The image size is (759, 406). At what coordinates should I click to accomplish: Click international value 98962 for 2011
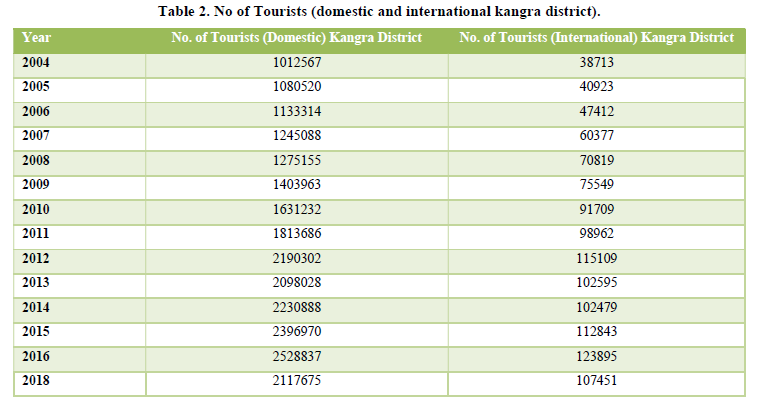tap(596, 234)
